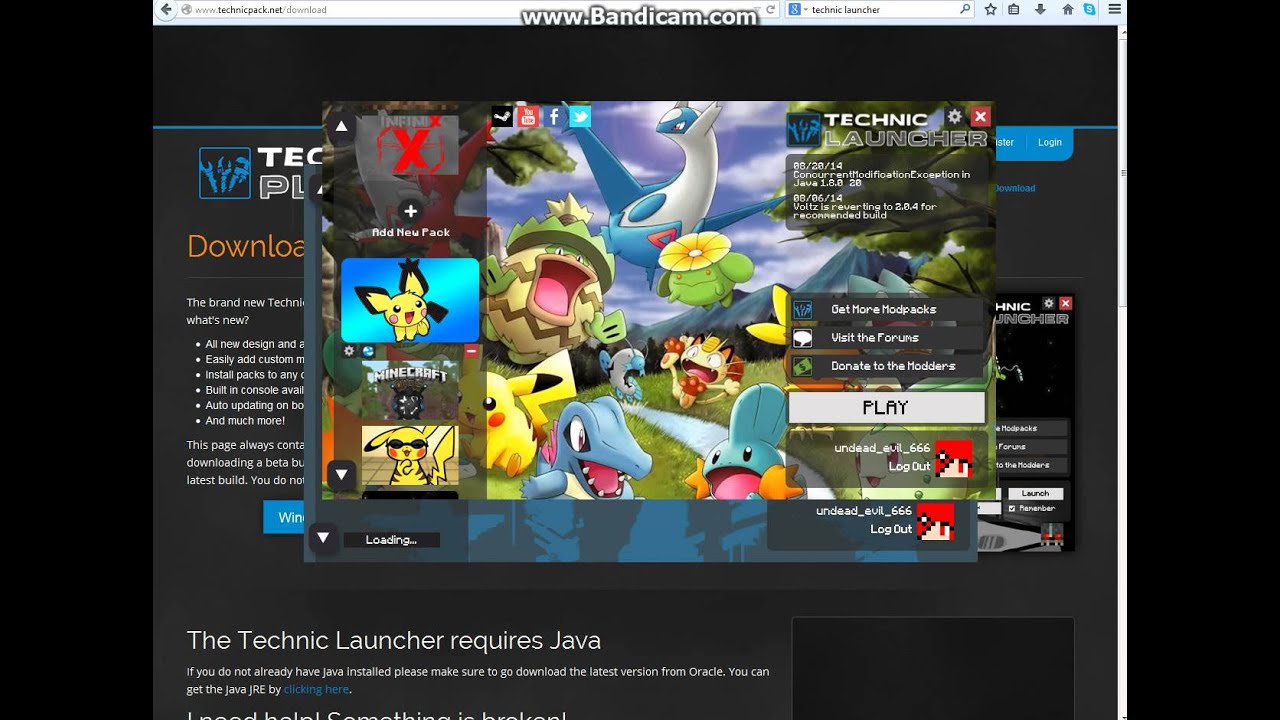Click the Technic icon beside Get More Modpacks
The image size is (1280, 720).
coord(803,309)
